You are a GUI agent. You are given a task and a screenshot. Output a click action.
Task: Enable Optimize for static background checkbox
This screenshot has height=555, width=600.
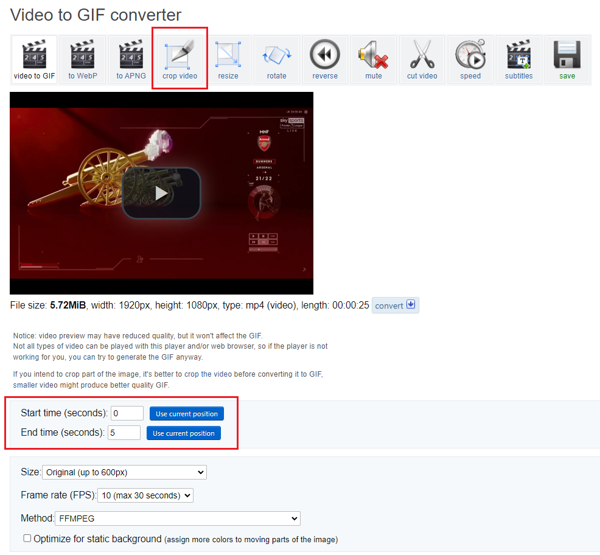[x=27, y=538]
